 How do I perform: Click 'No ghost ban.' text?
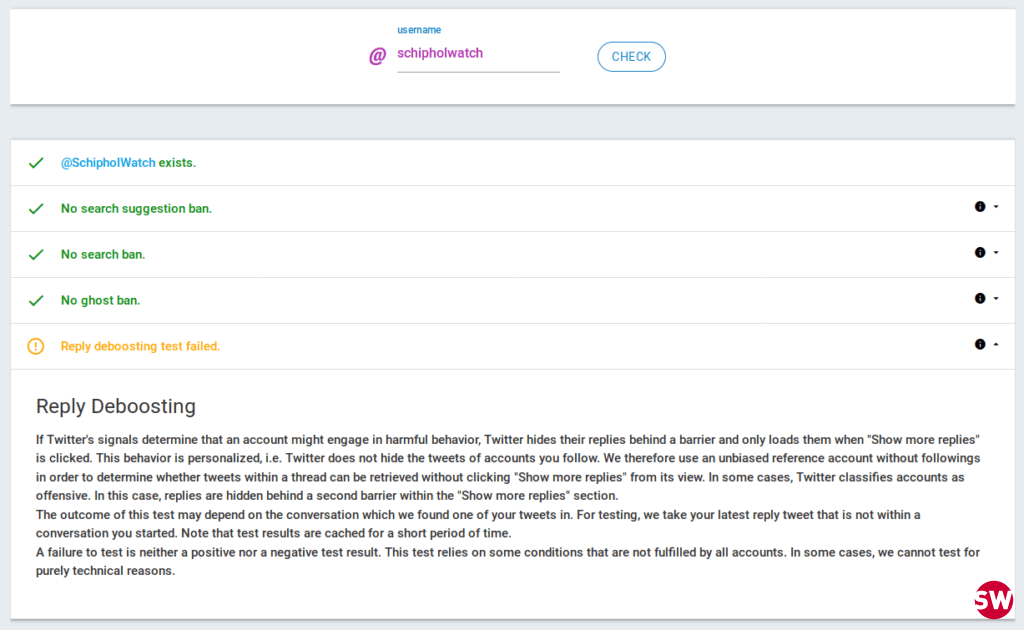pyautogui.click(x=100, y=300)
